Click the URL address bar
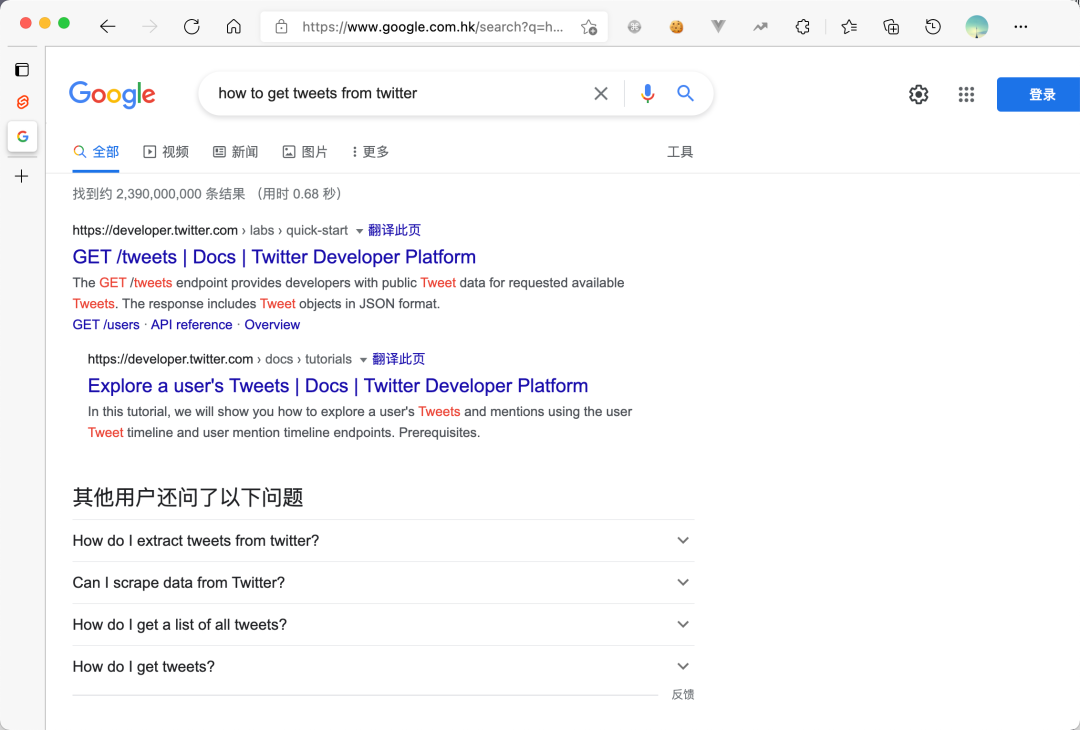This screenshot has width=1080, height=730. point(433,27)
